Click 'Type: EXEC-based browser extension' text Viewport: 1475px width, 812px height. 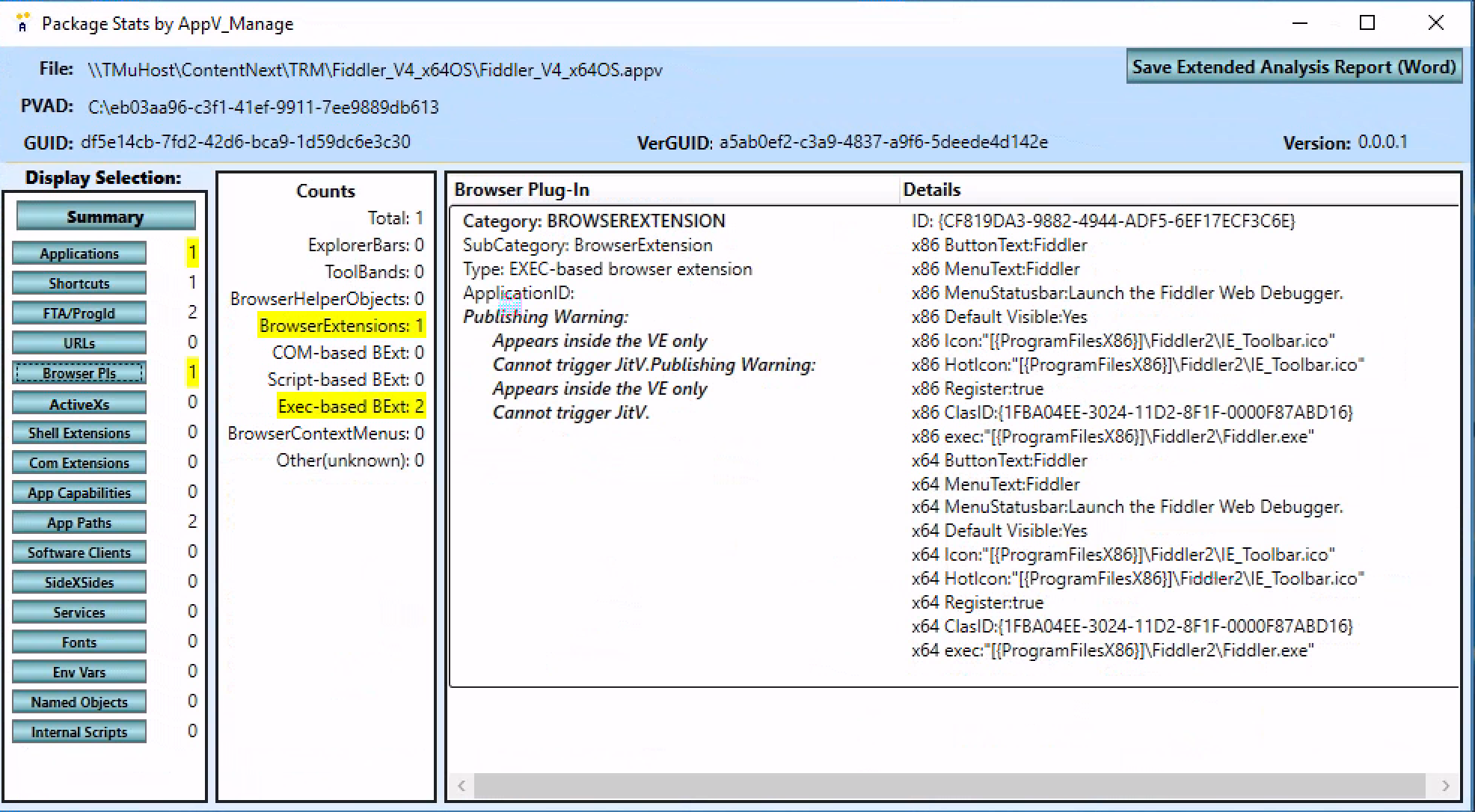pos(607,269)
